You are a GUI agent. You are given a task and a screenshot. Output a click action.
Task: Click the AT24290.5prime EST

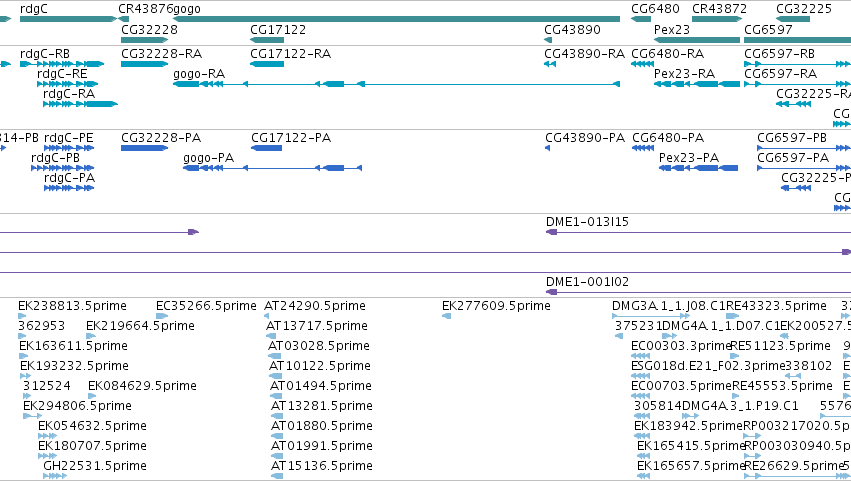(266, 316)
